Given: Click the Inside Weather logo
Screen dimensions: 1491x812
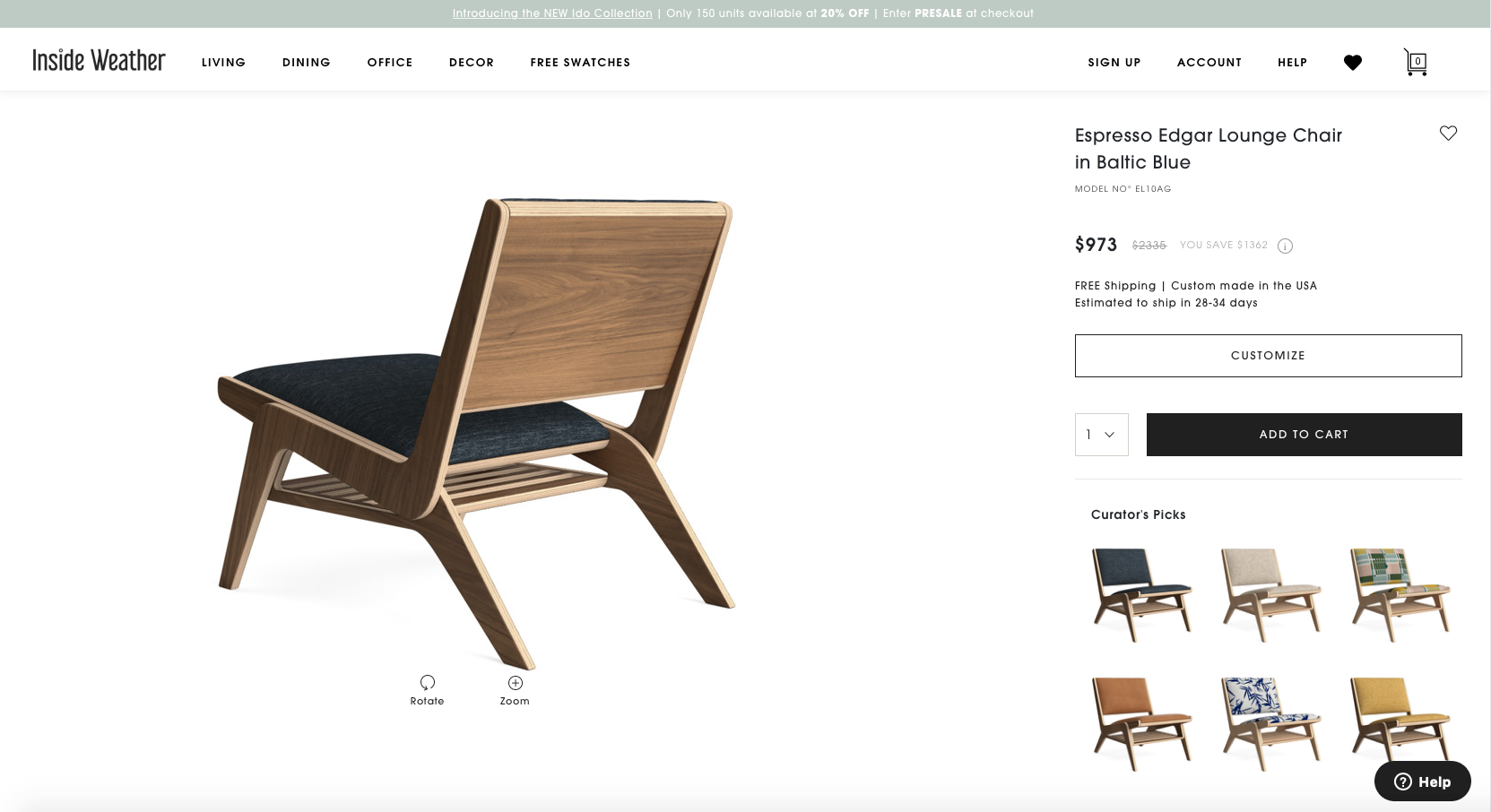Looking at the screenshot, I should 99,60.
